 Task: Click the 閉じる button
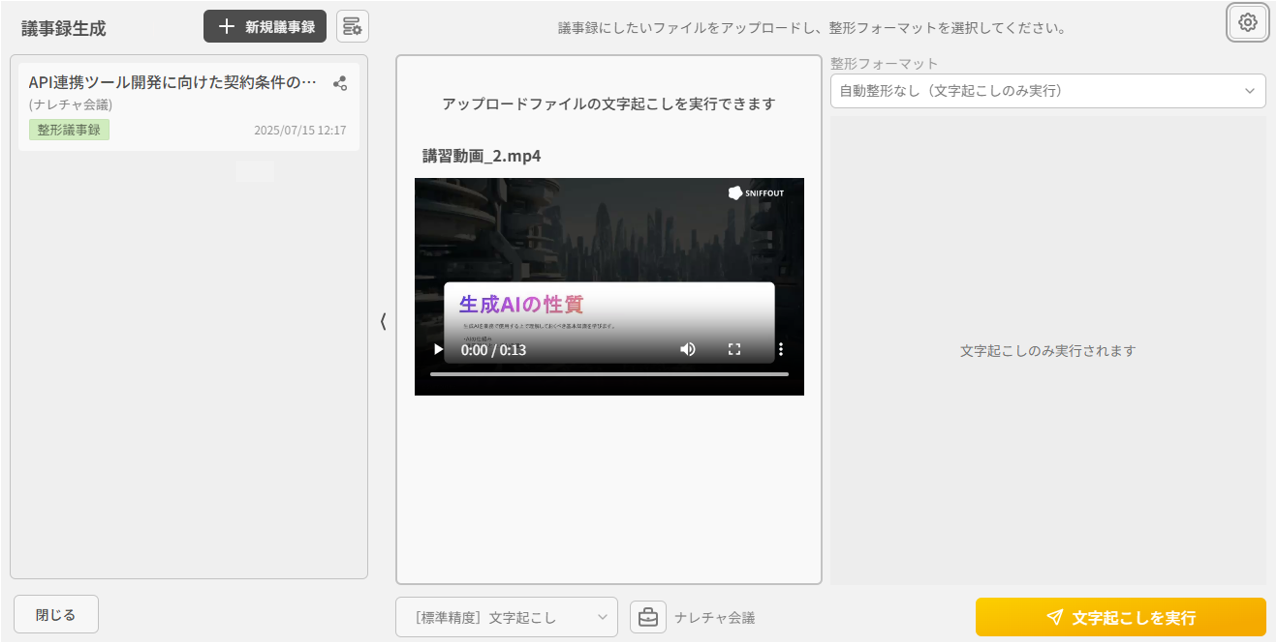coord(56,615)
